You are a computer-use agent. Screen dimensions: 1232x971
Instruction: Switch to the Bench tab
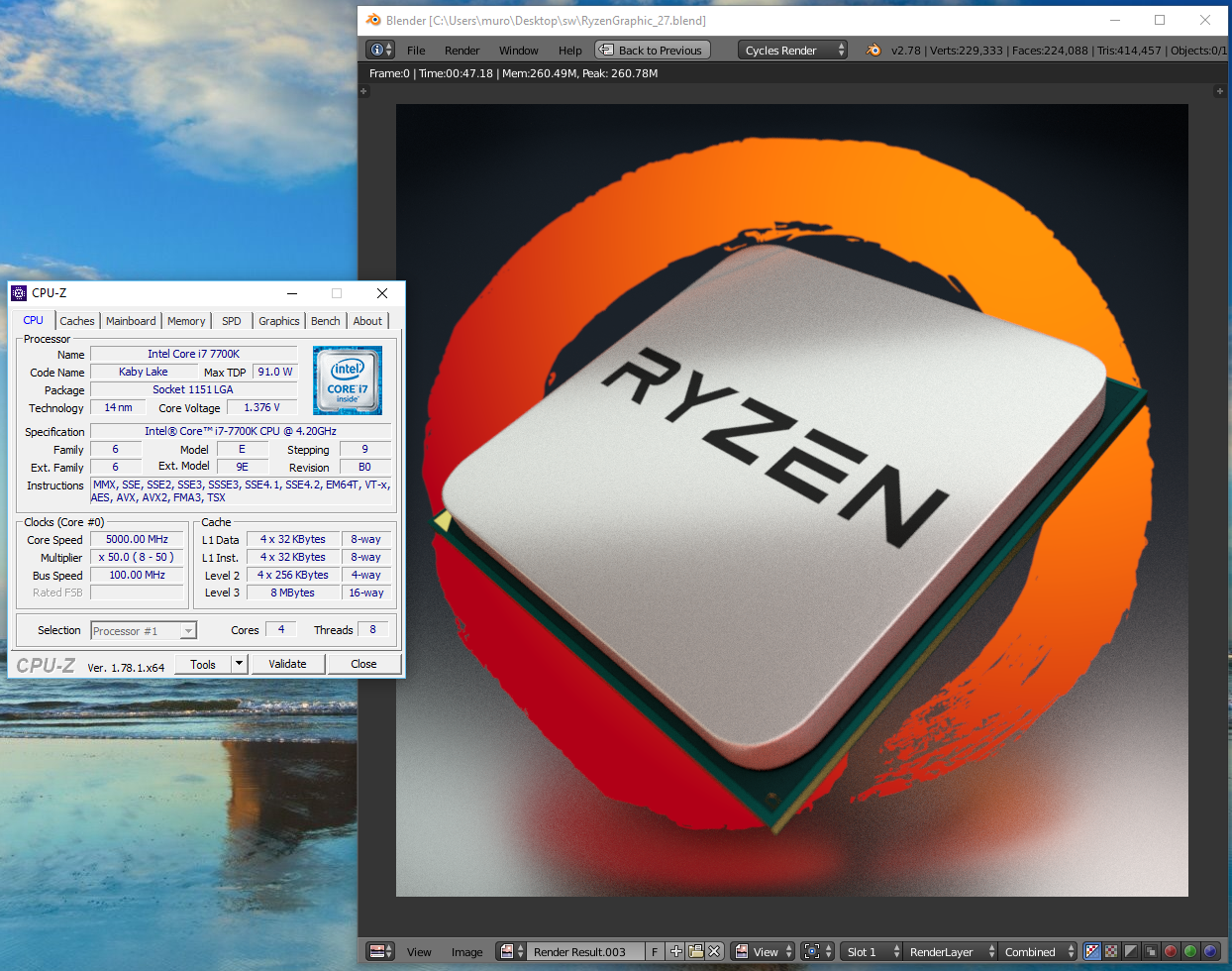tap(326, 321)
